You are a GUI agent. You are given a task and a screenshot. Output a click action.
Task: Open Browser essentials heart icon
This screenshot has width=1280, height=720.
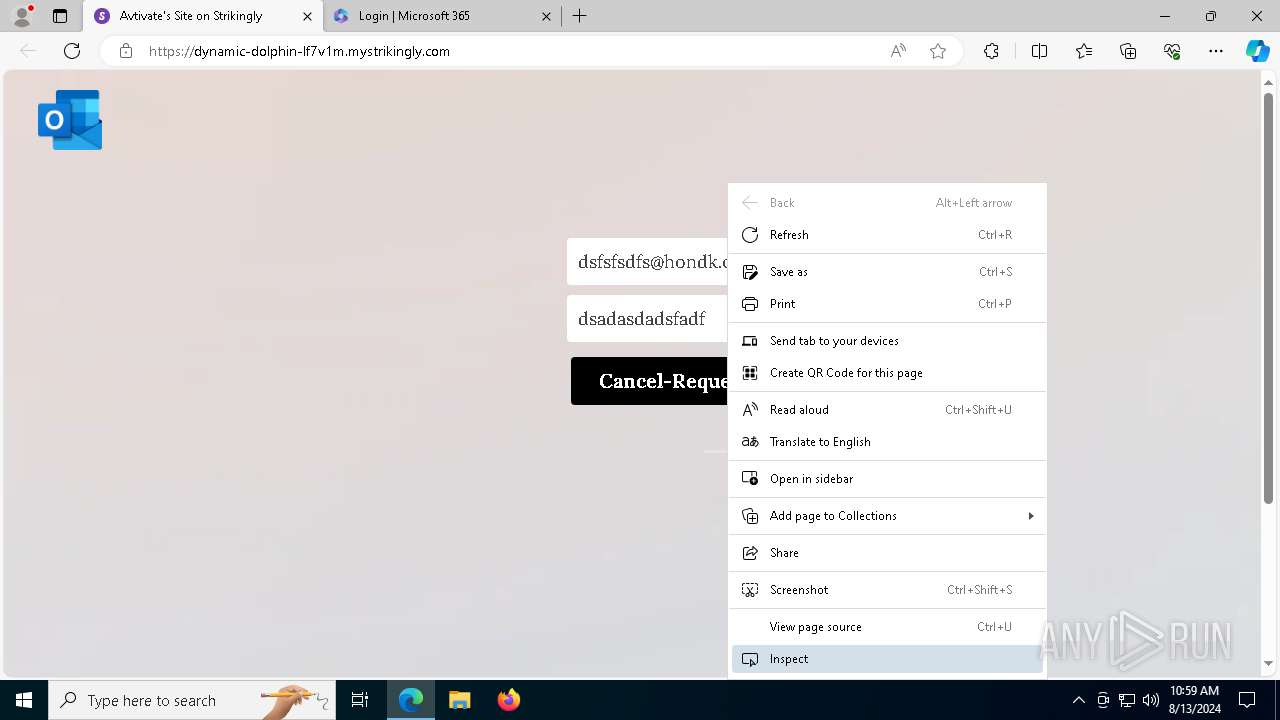pos(1172,51)
